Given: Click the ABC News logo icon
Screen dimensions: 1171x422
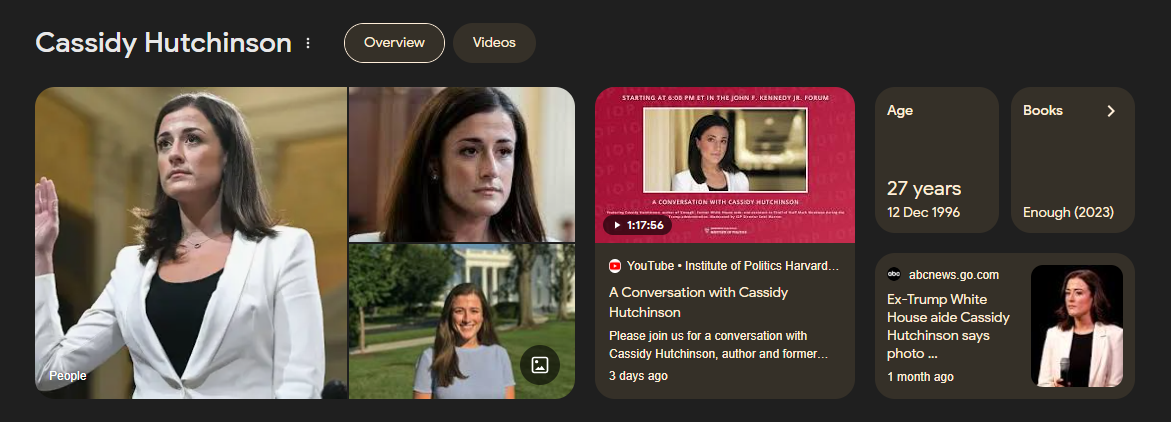Looking at the screenshot, I should pyautogui.click(x=894, y=274).
